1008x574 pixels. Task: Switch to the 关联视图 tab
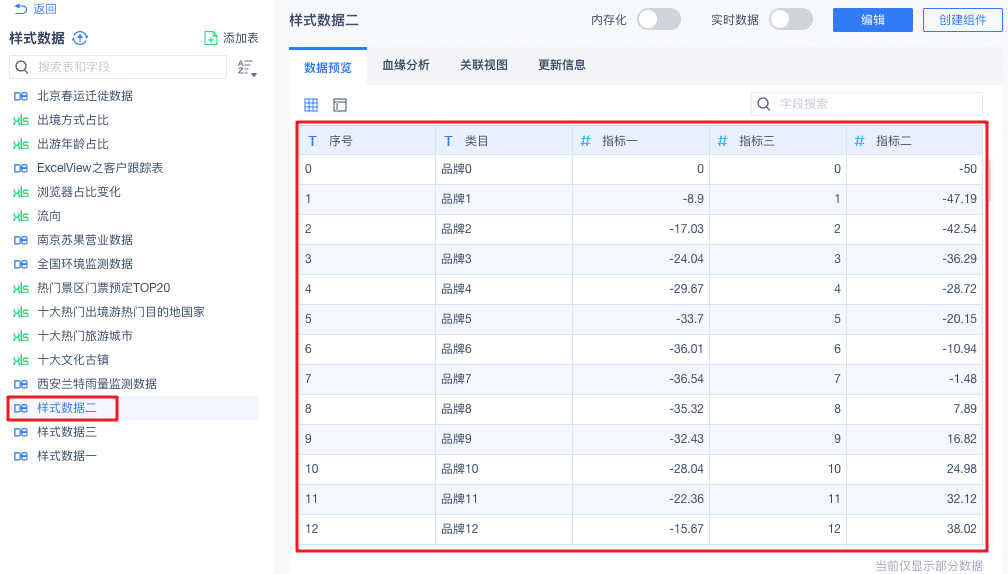click(x=484, y=65)
